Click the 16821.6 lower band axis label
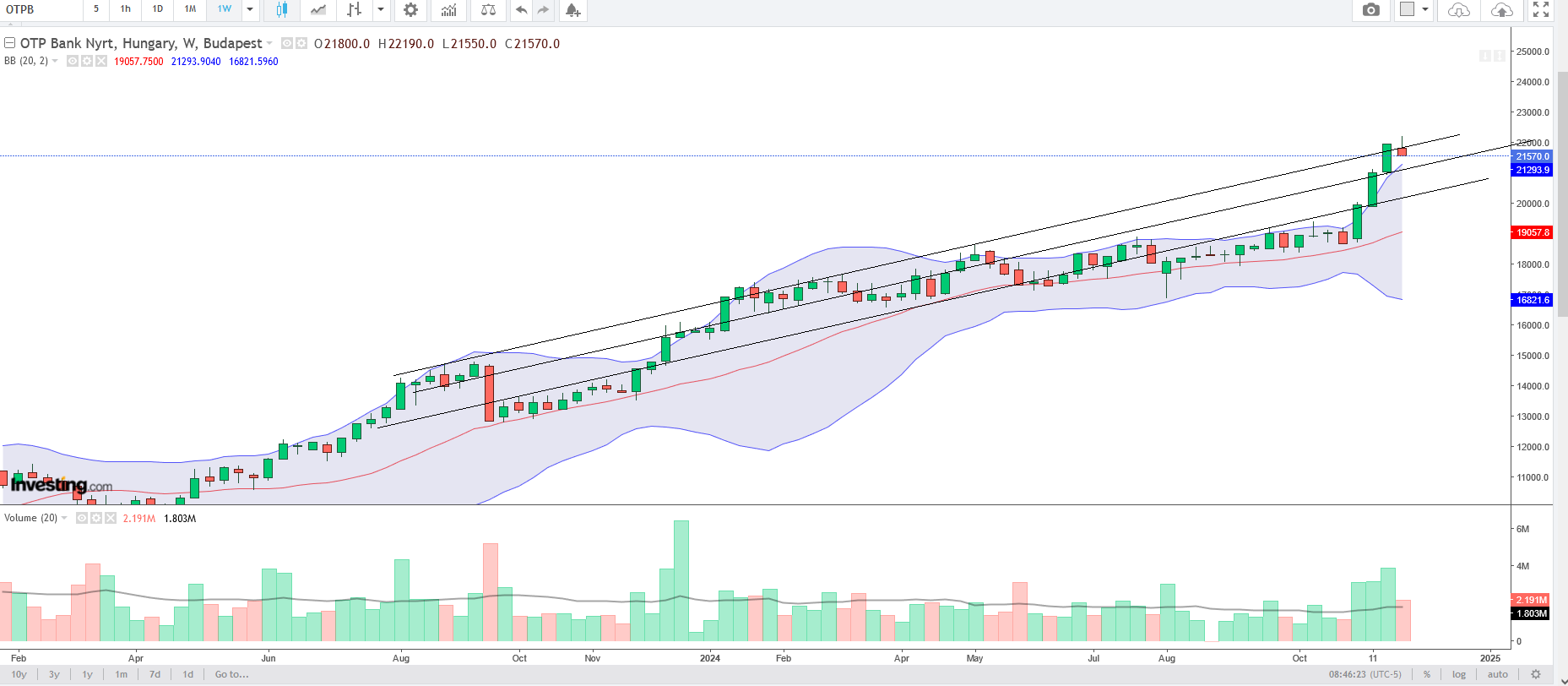 [x=1533, y=300]
